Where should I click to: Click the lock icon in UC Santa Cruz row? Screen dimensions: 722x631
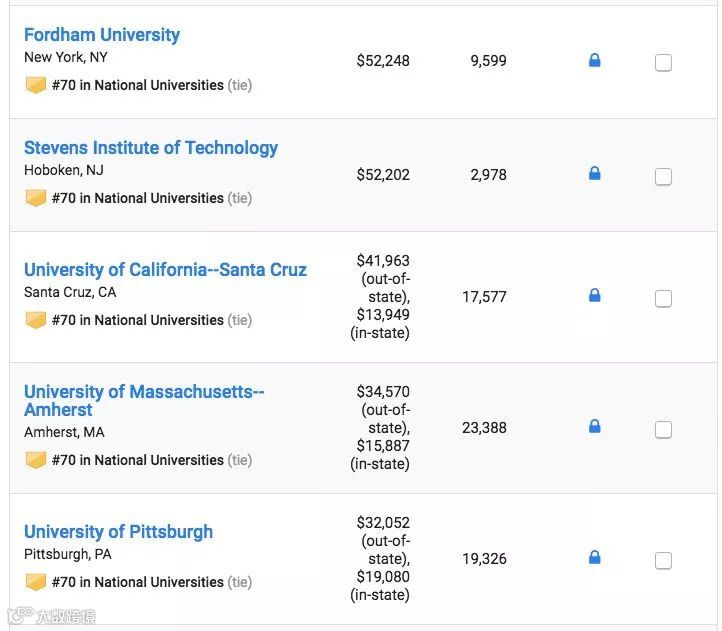pos(595,296)
